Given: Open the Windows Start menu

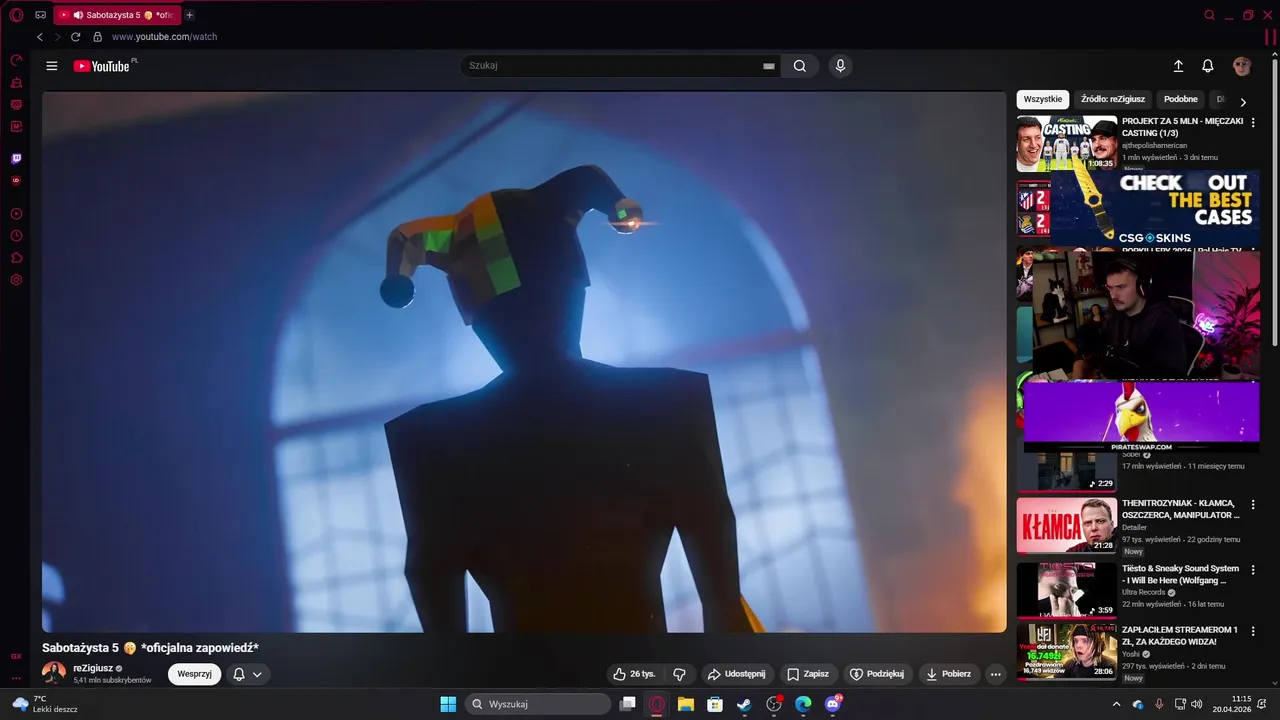Looking at the screenshot, I should pos(448,704).
